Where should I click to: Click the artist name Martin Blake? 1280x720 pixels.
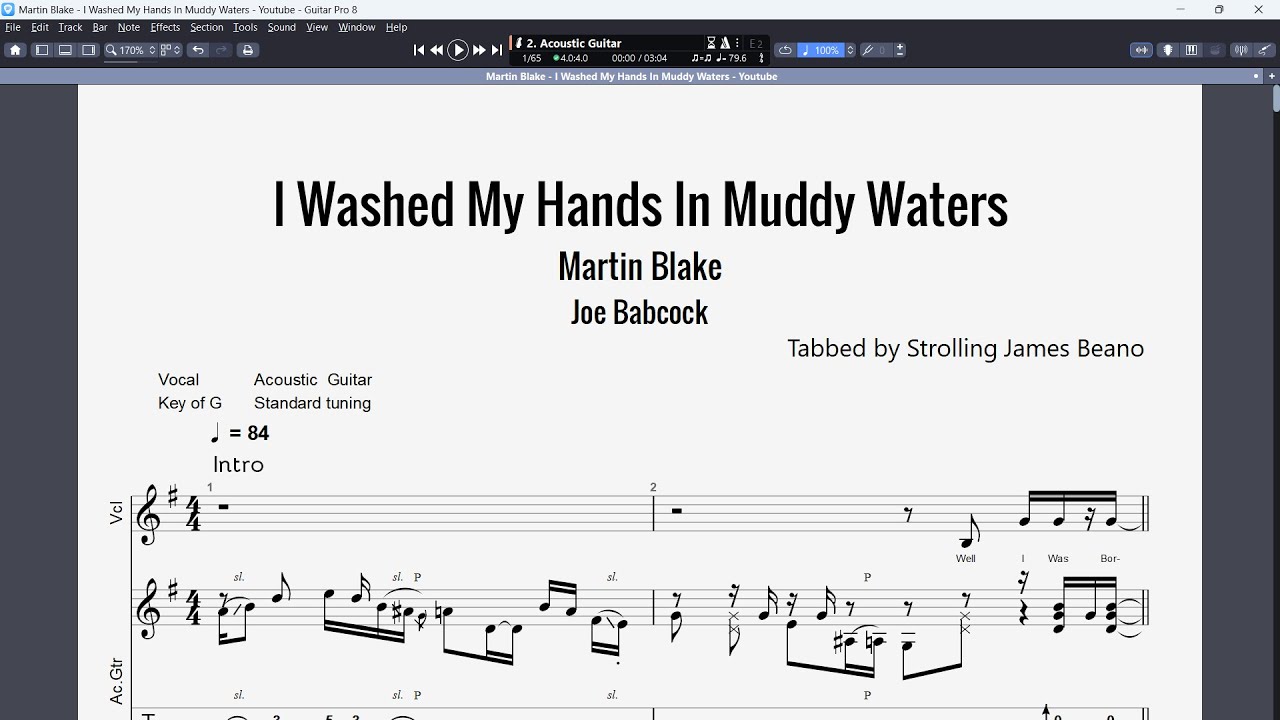coord(640,266)
